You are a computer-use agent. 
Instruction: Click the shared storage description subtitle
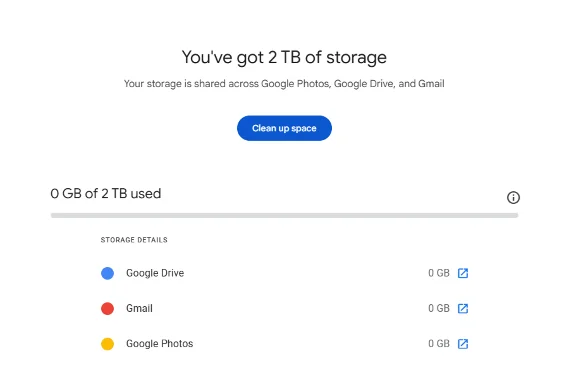click(x=284, y=84)
